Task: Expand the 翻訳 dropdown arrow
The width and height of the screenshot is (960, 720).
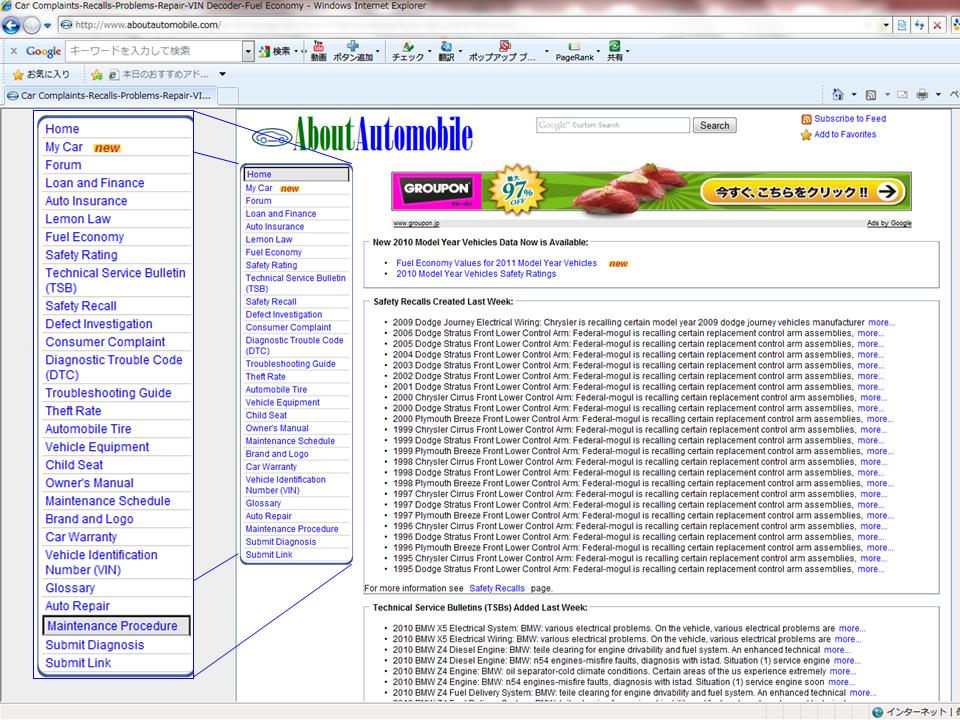Action: point(460,51)
